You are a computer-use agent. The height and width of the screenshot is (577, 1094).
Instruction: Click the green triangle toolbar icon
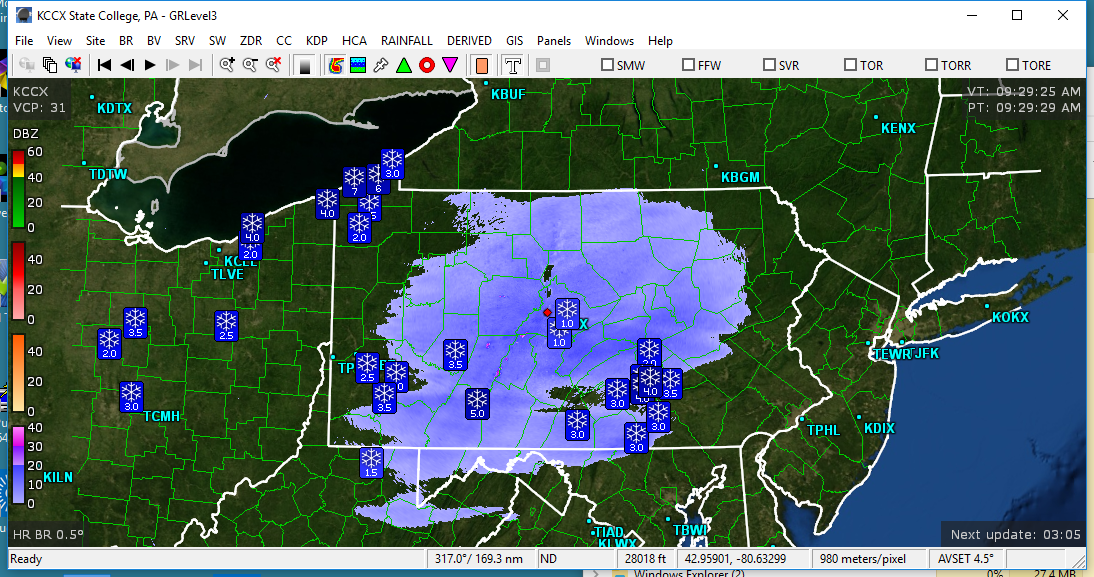(x=403, y=65)
